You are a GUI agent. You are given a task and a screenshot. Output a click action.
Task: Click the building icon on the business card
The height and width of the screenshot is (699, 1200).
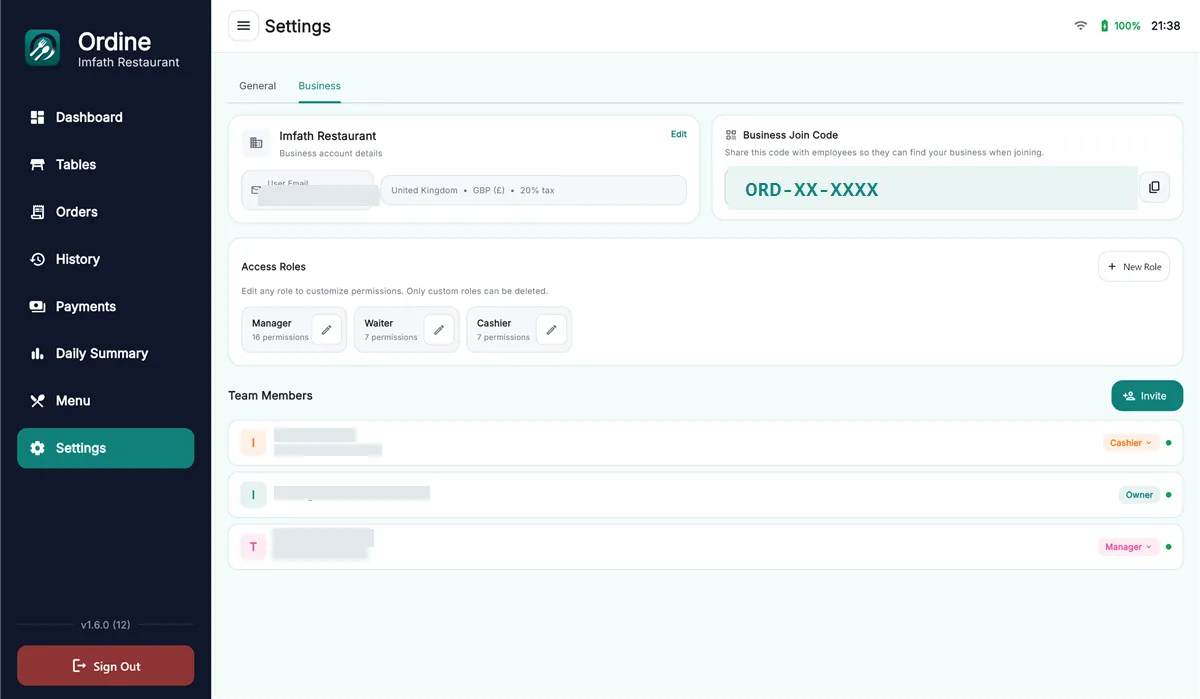[x=256, y=143]
